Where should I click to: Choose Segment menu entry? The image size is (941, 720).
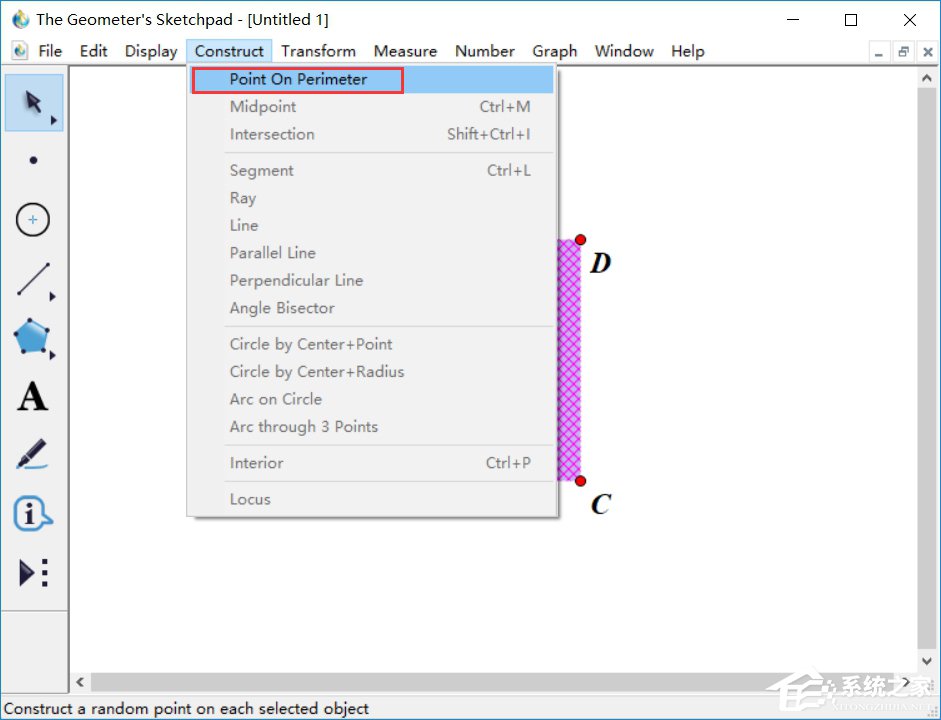pos(372,170)
